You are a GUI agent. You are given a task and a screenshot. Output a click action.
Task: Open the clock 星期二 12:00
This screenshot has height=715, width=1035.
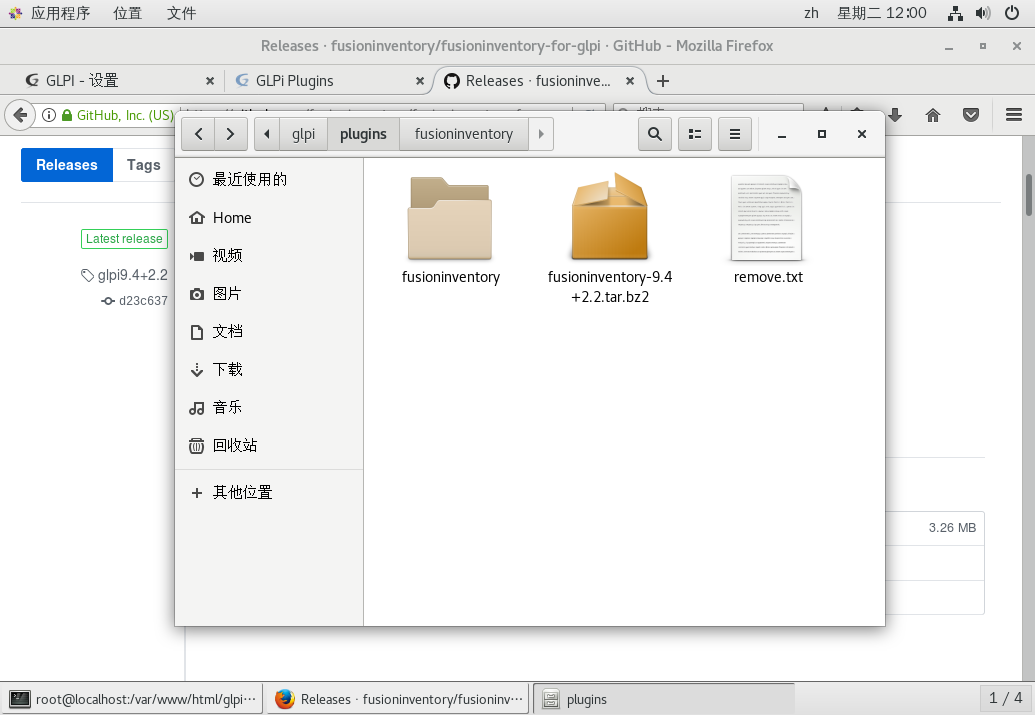pyautogui.click(x=881, y=13)
